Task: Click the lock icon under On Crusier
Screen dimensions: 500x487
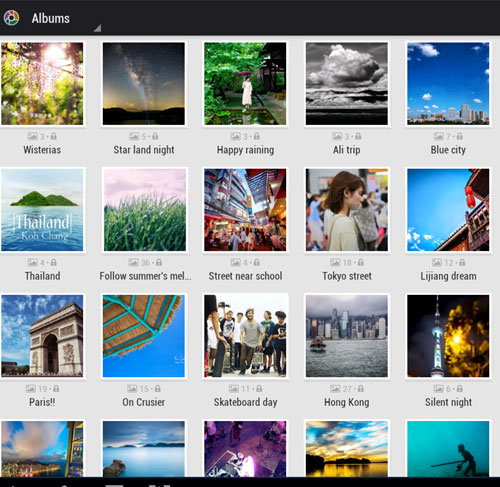Action: [x=158, y=388]
